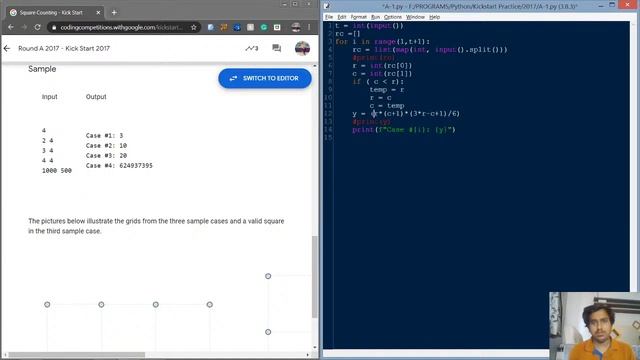Click the line 'c = int(rc[1])'
640x360 pixels.
[x=382, y=74]
